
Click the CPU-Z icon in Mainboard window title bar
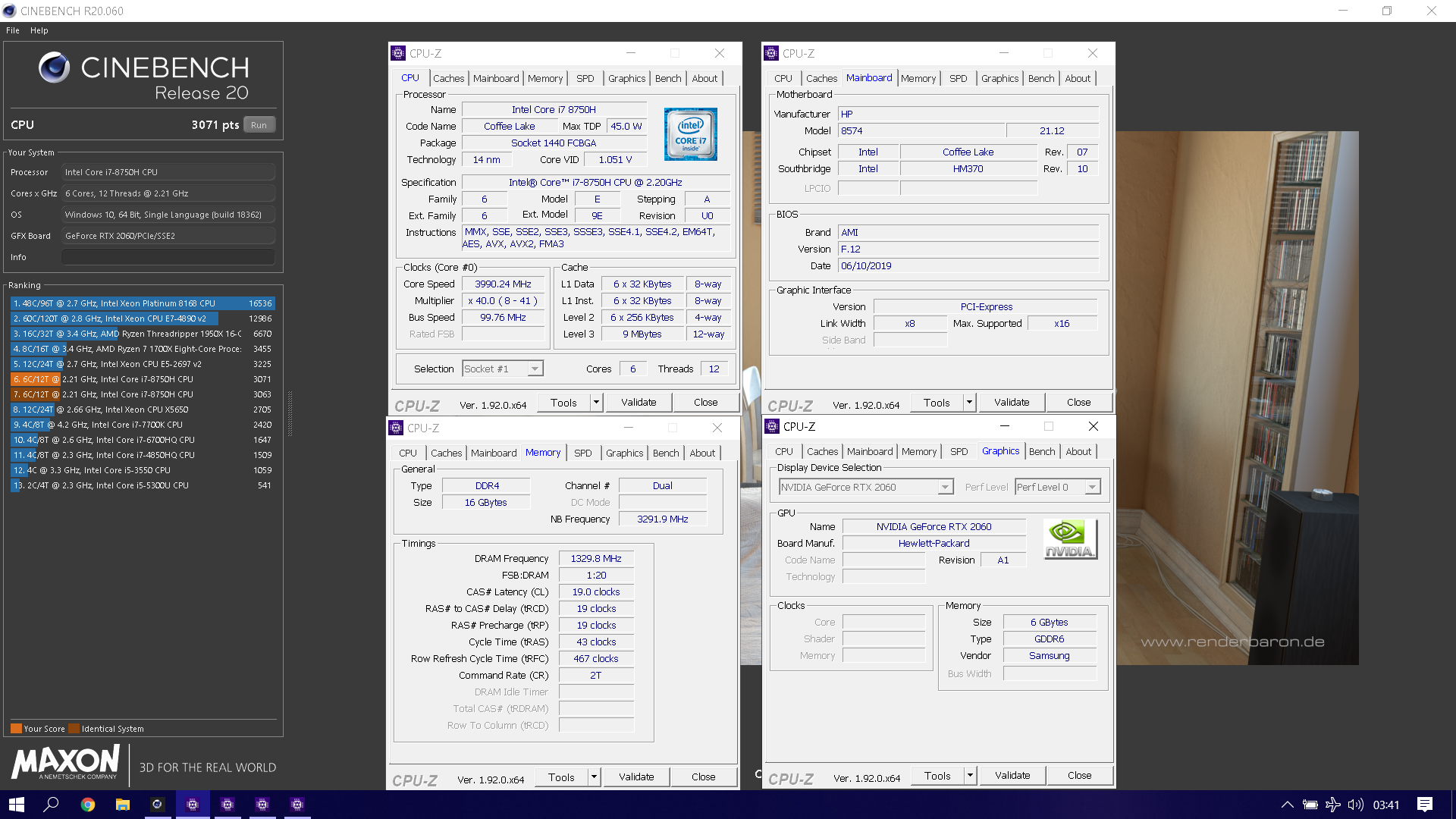tap(771, 53)
